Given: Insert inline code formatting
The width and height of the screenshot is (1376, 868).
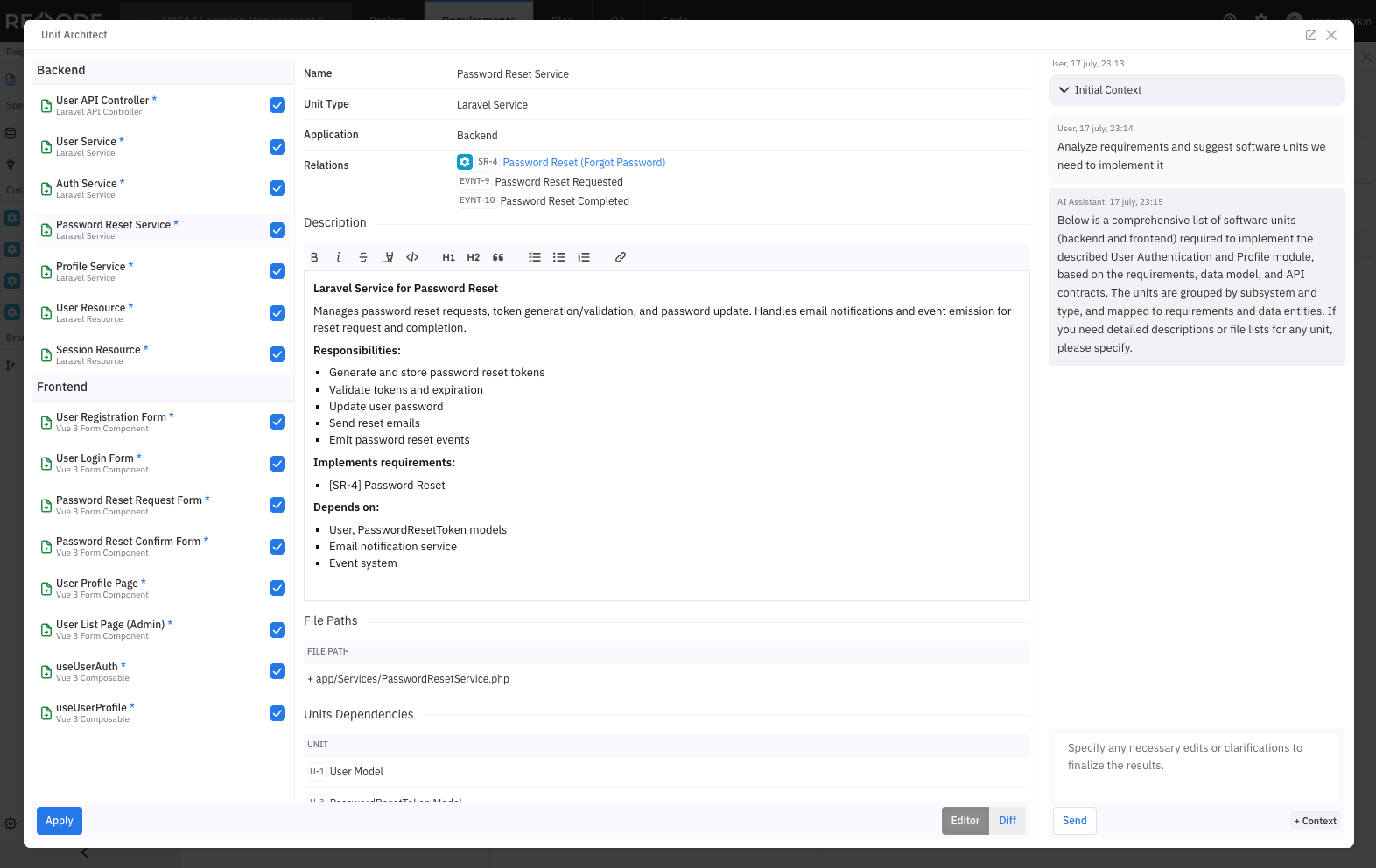Looking at the screenshot, I should coord(412,257).
